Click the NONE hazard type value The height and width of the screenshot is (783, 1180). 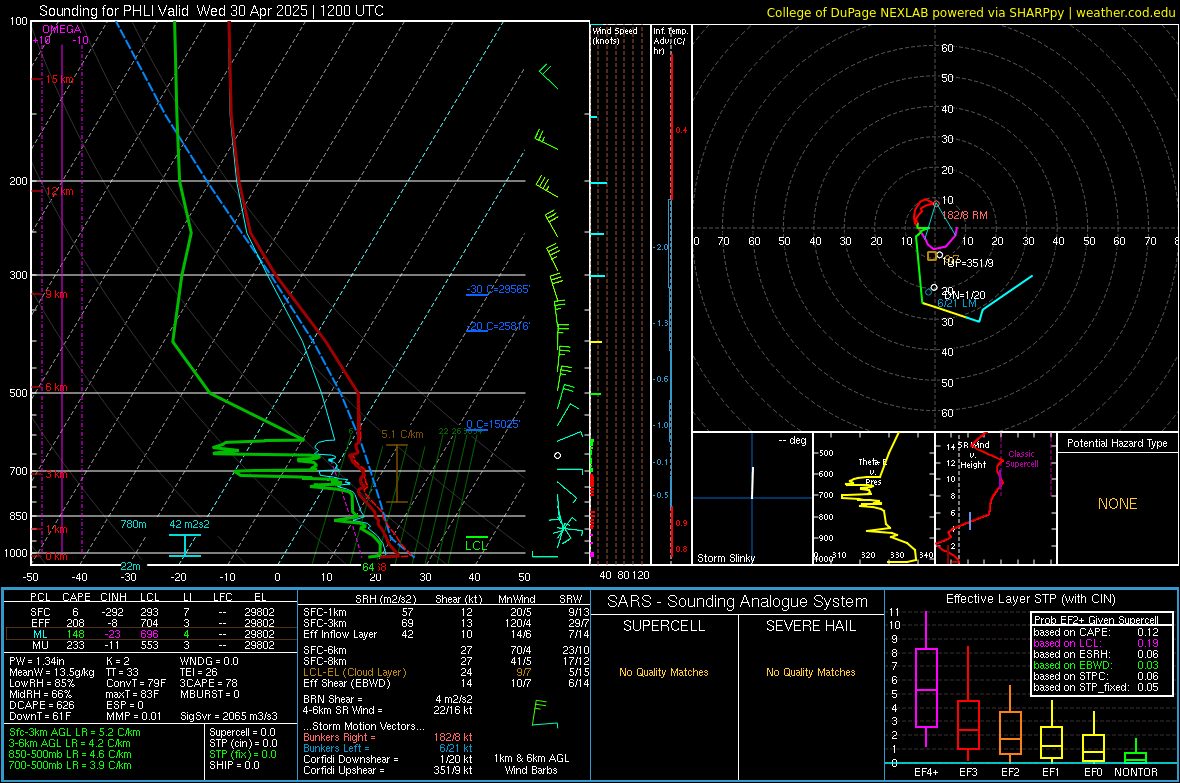pyautogui.click(x=1117, y=504)
